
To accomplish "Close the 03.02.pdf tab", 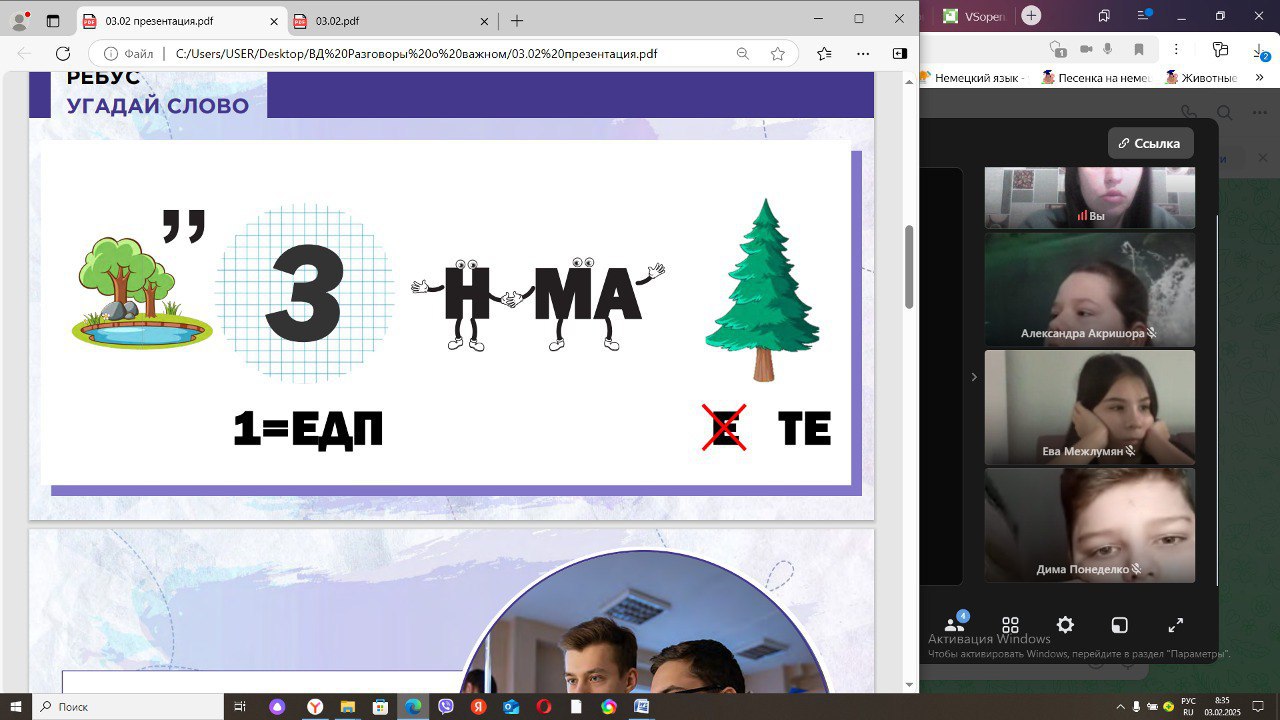I will click(x=484, y=21).
